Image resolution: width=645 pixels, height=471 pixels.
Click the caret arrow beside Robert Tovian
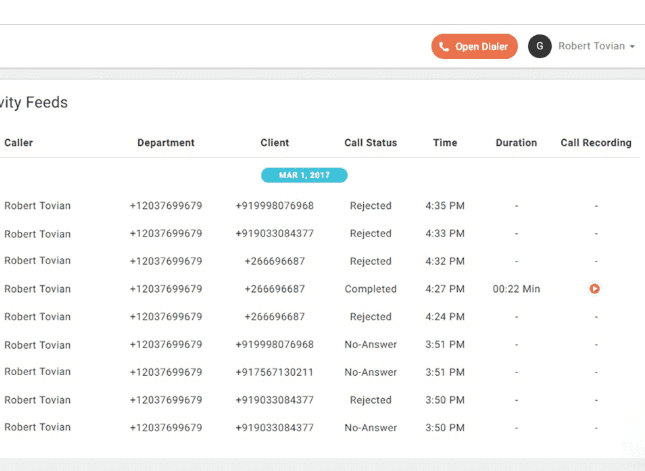click(x=633, y=47)
